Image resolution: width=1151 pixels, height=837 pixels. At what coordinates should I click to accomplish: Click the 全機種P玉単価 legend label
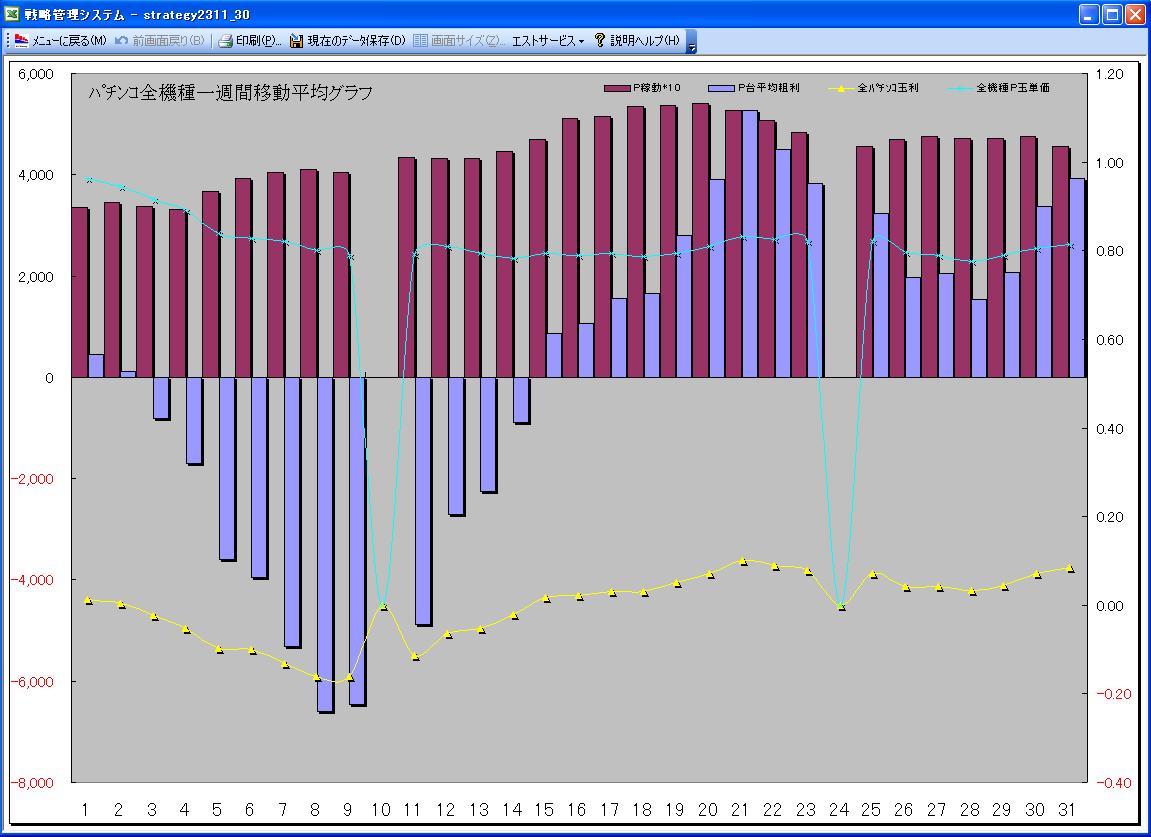1013,87
